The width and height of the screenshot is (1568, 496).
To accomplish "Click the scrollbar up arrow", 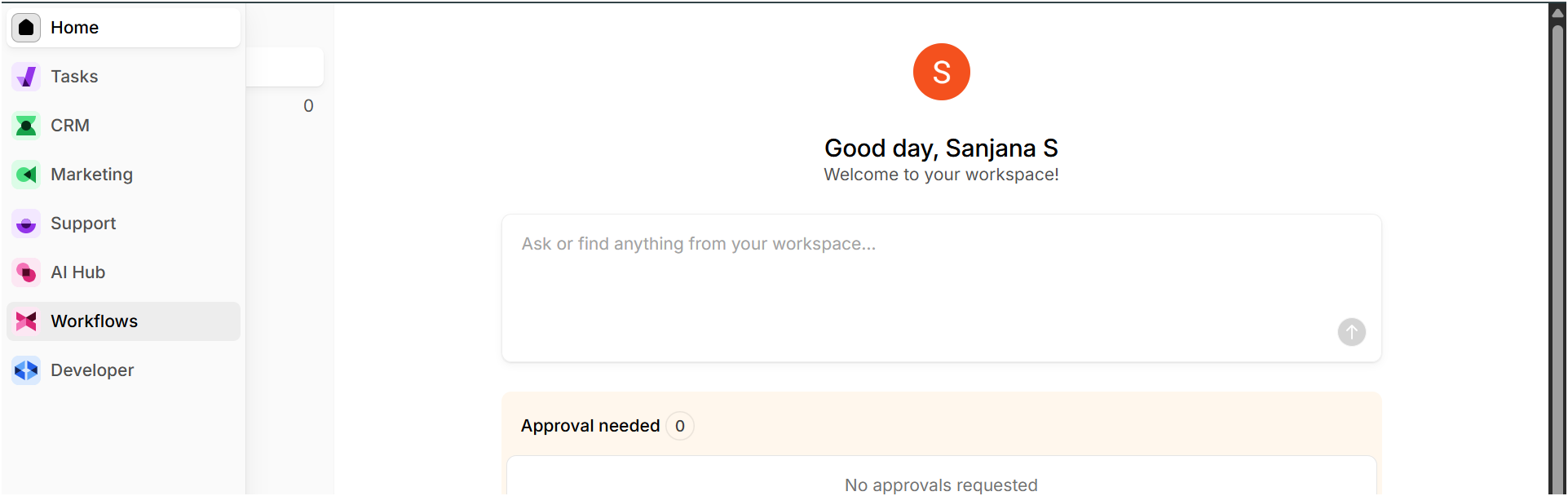I will tap(1557, 12).
